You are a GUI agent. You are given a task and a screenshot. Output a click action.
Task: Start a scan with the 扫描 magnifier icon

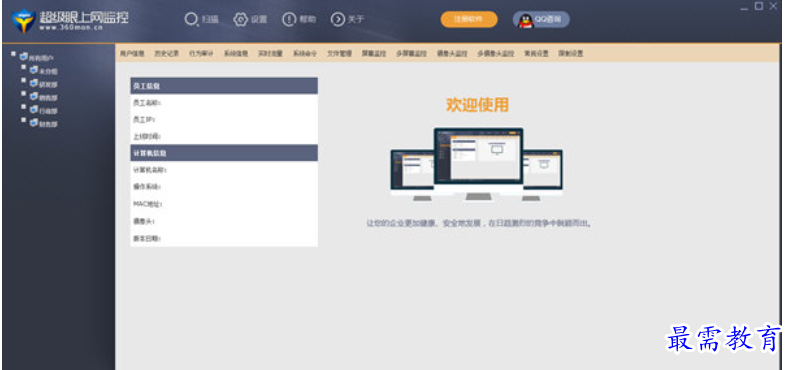191,20
